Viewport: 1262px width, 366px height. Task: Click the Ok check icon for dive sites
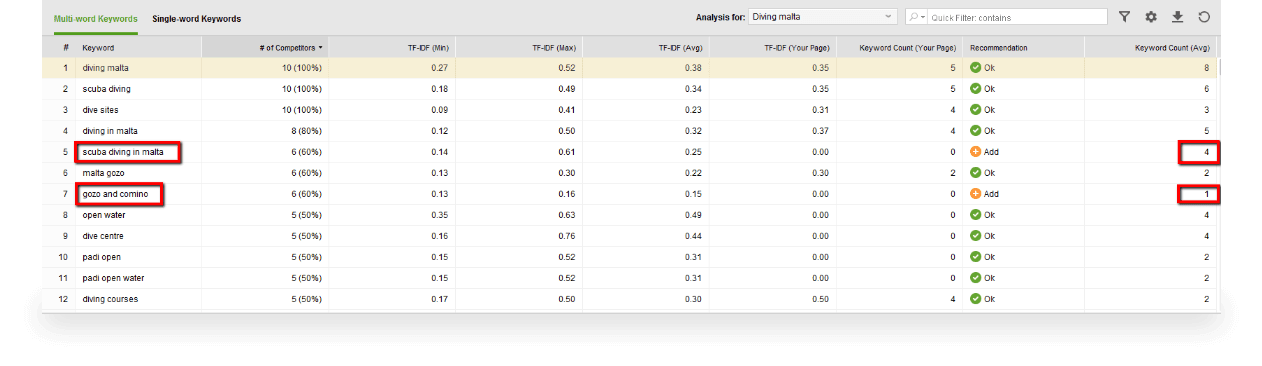[975, 110]
